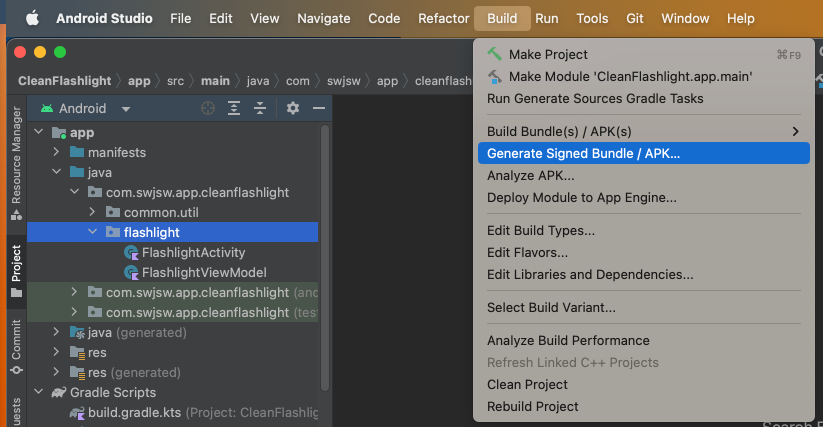This screenshot has width=823, height=427.
Task: Collapse the flashlight package
Action: point(92,231)
